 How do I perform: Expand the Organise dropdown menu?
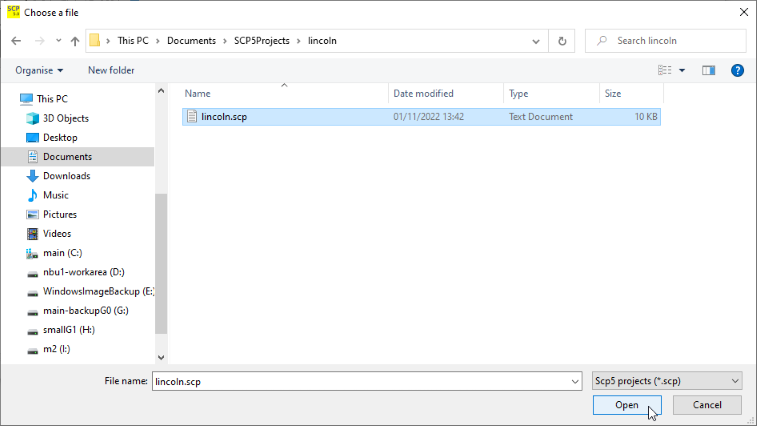(x=40, y=70)
